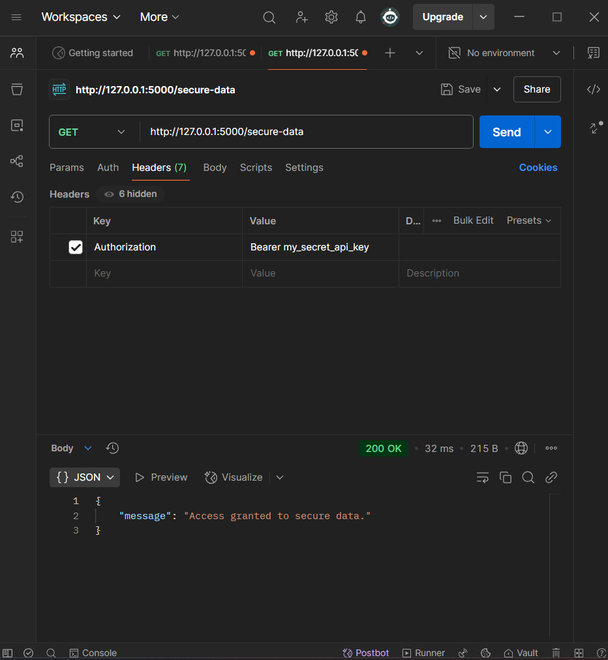Open the response history icon
Viewport: 608px width, 660px height.
[x=112, y=449]
